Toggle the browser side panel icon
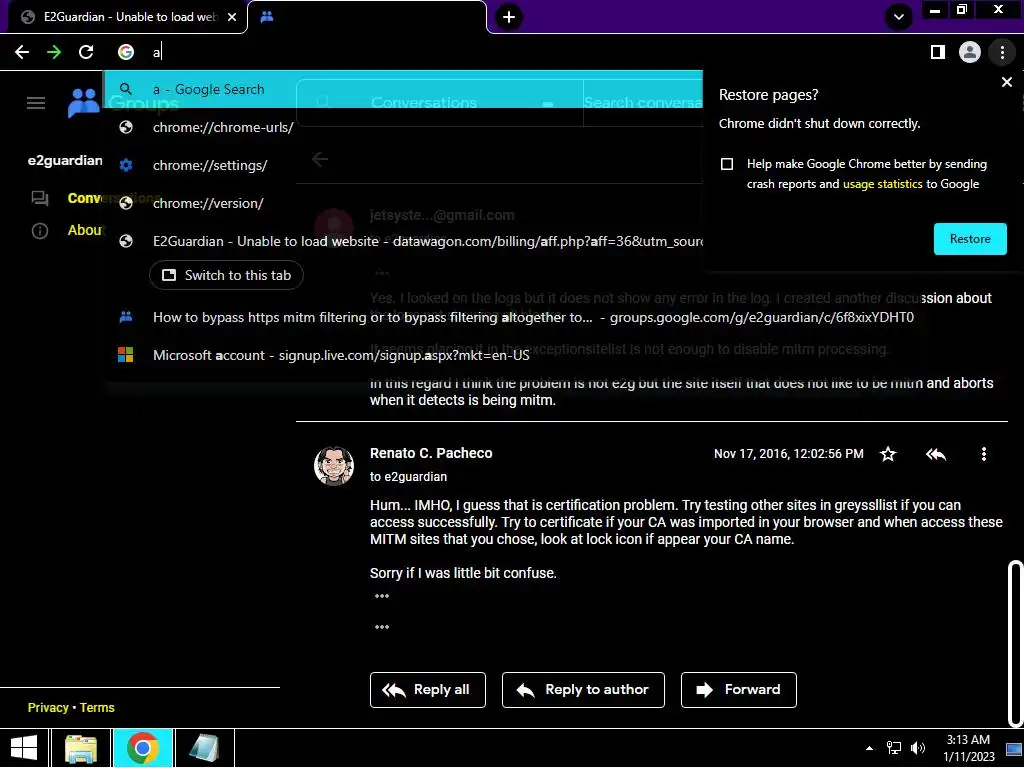1024x768 pixels. 938,52
